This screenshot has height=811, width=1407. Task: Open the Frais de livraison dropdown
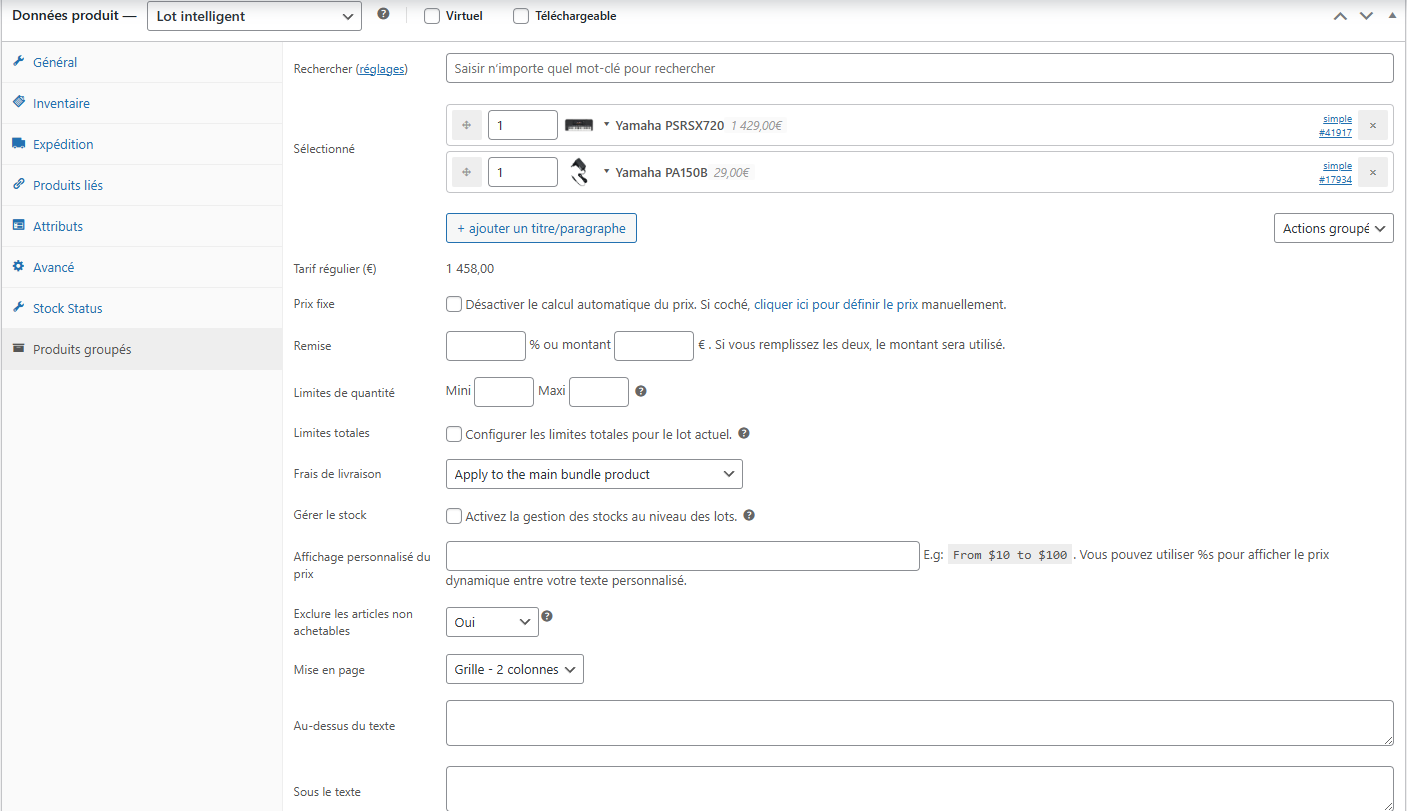click(x=593, y=474)
